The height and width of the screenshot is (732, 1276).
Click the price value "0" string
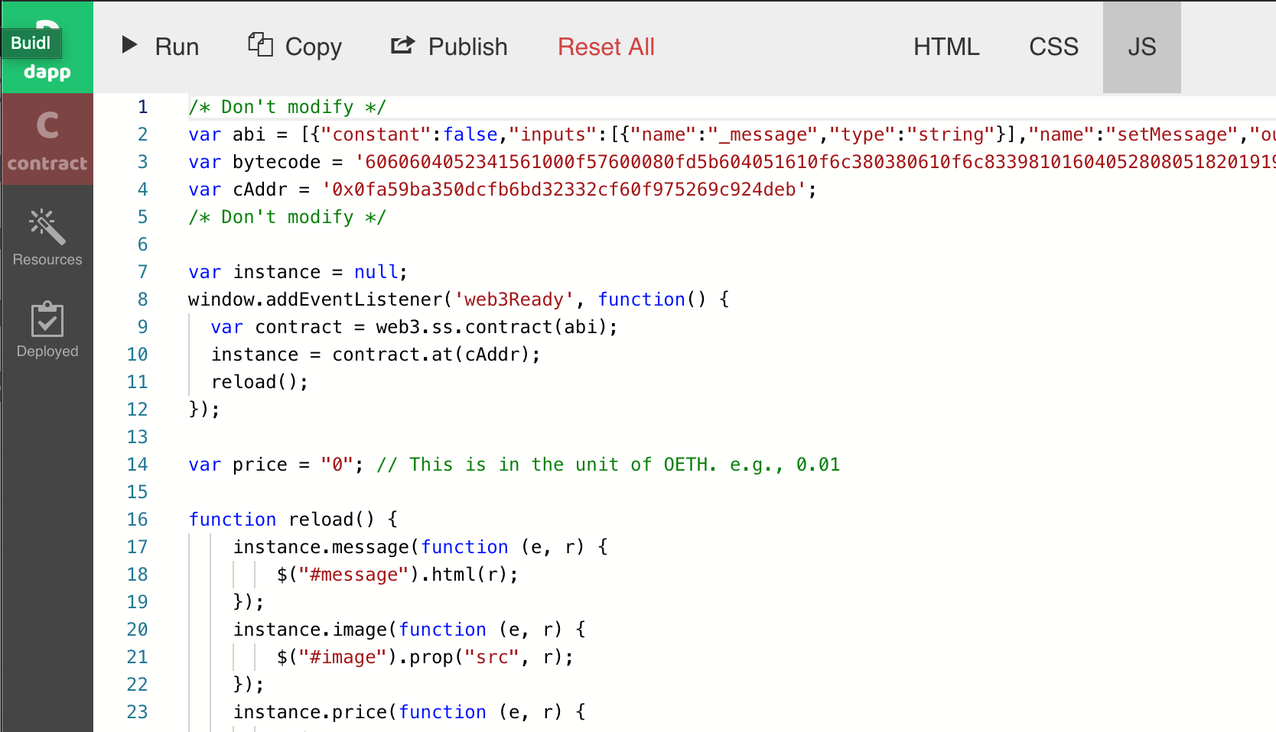coord(337,464)
